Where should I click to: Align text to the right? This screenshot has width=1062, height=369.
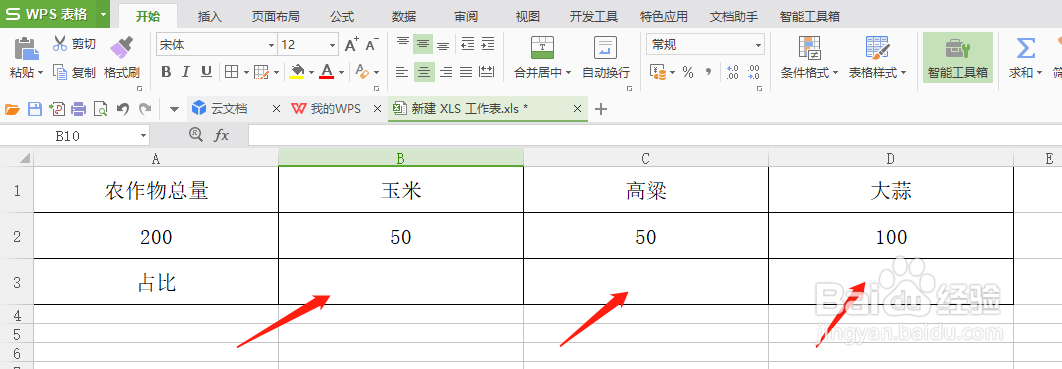tap(445, 72)
